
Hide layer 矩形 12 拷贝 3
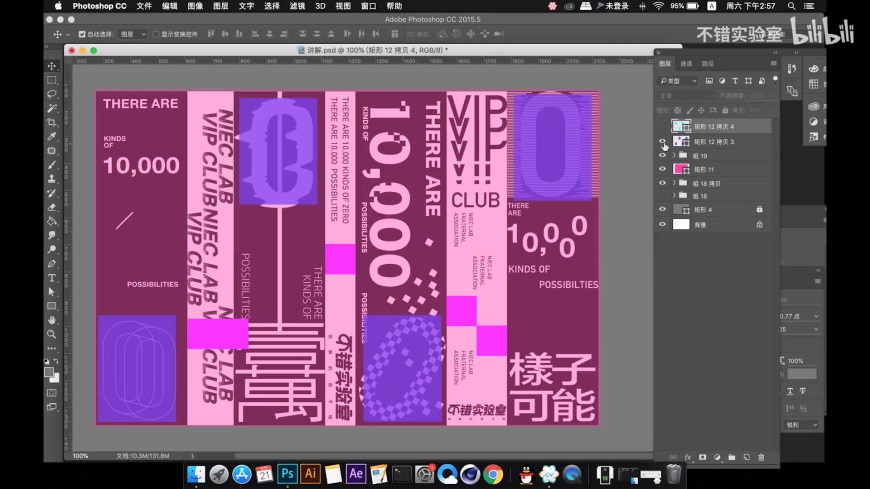point(662,142)
